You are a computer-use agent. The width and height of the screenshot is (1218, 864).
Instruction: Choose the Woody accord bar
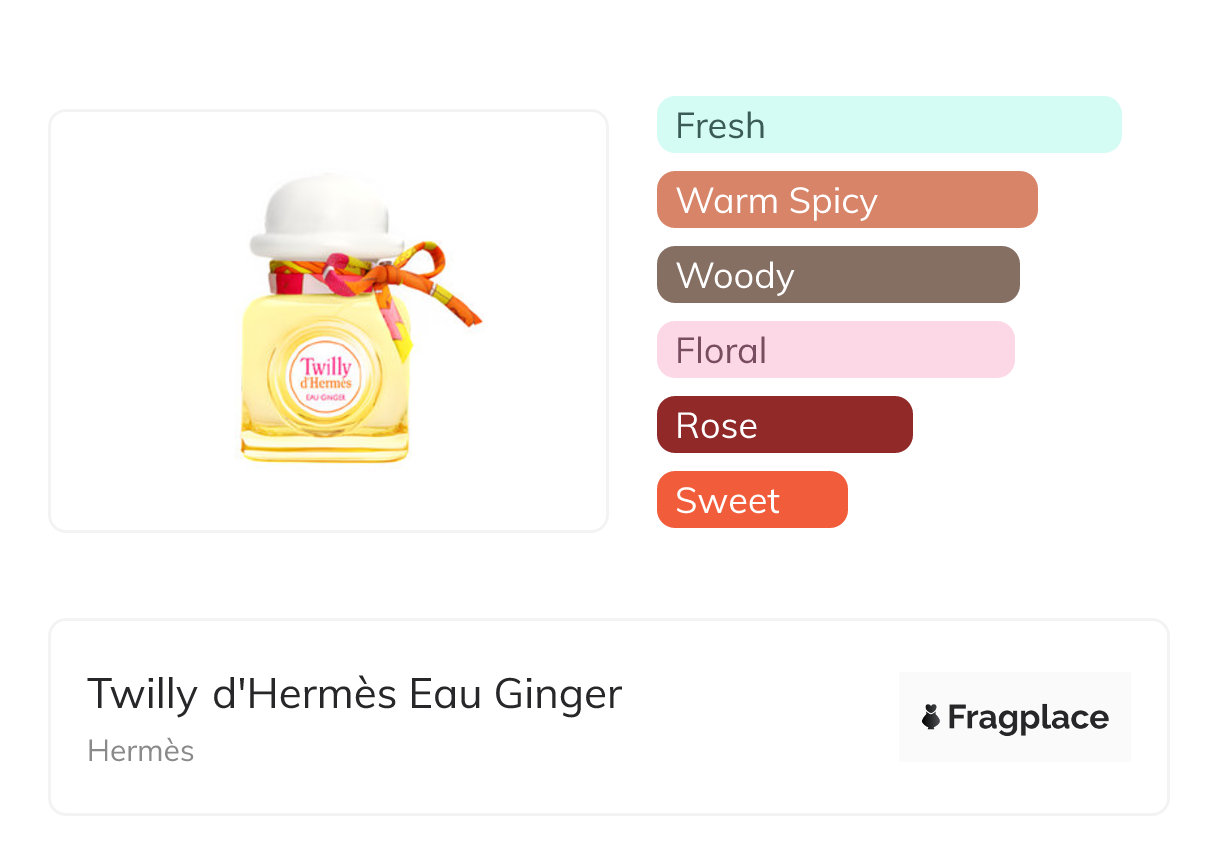point(837,275)
